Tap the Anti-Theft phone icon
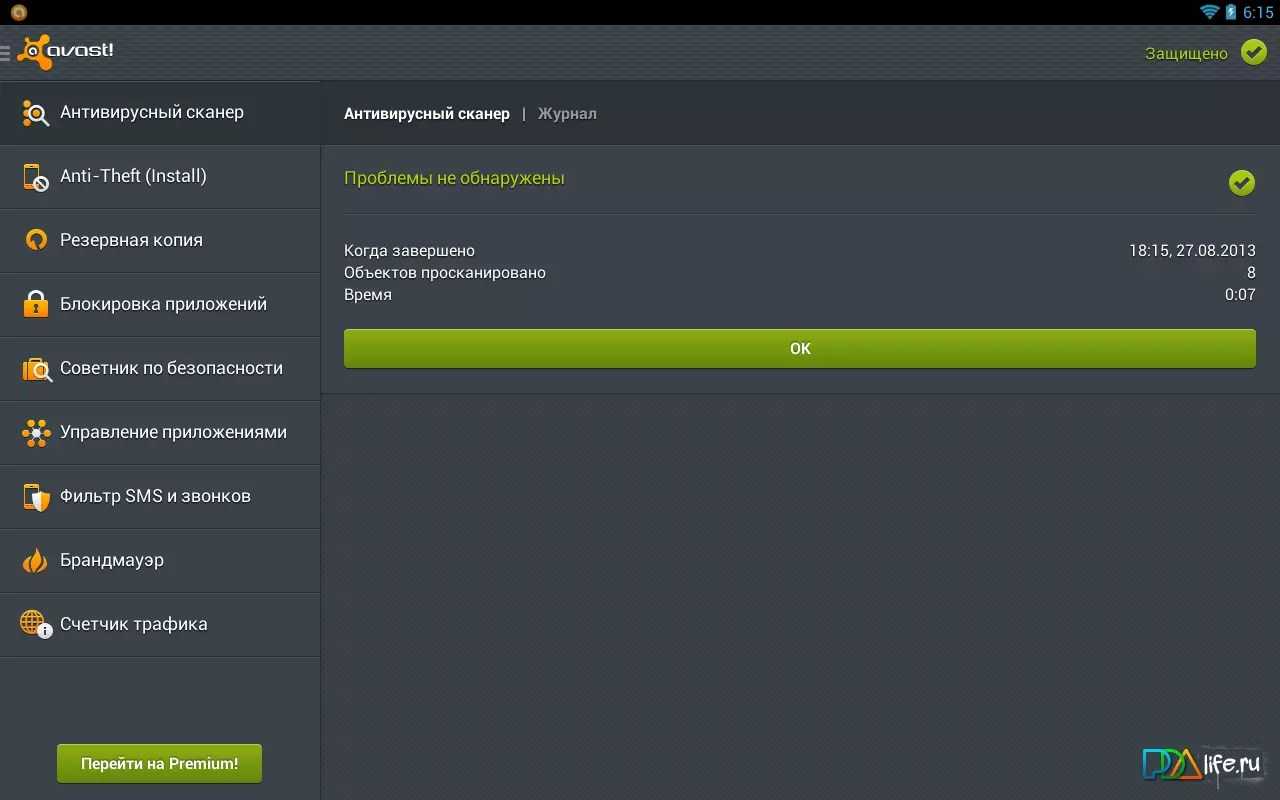Image resolution: width=1280 pixels, height=800 pixels. click(36, 177)
